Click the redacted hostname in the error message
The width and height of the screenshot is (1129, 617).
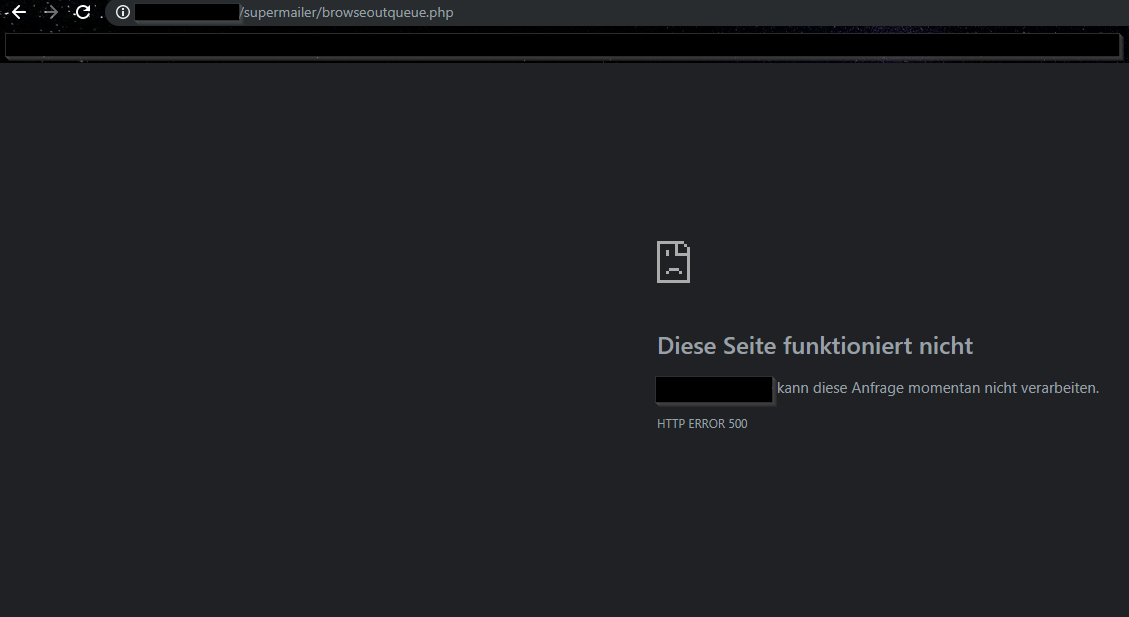click(x=714, y=389)
